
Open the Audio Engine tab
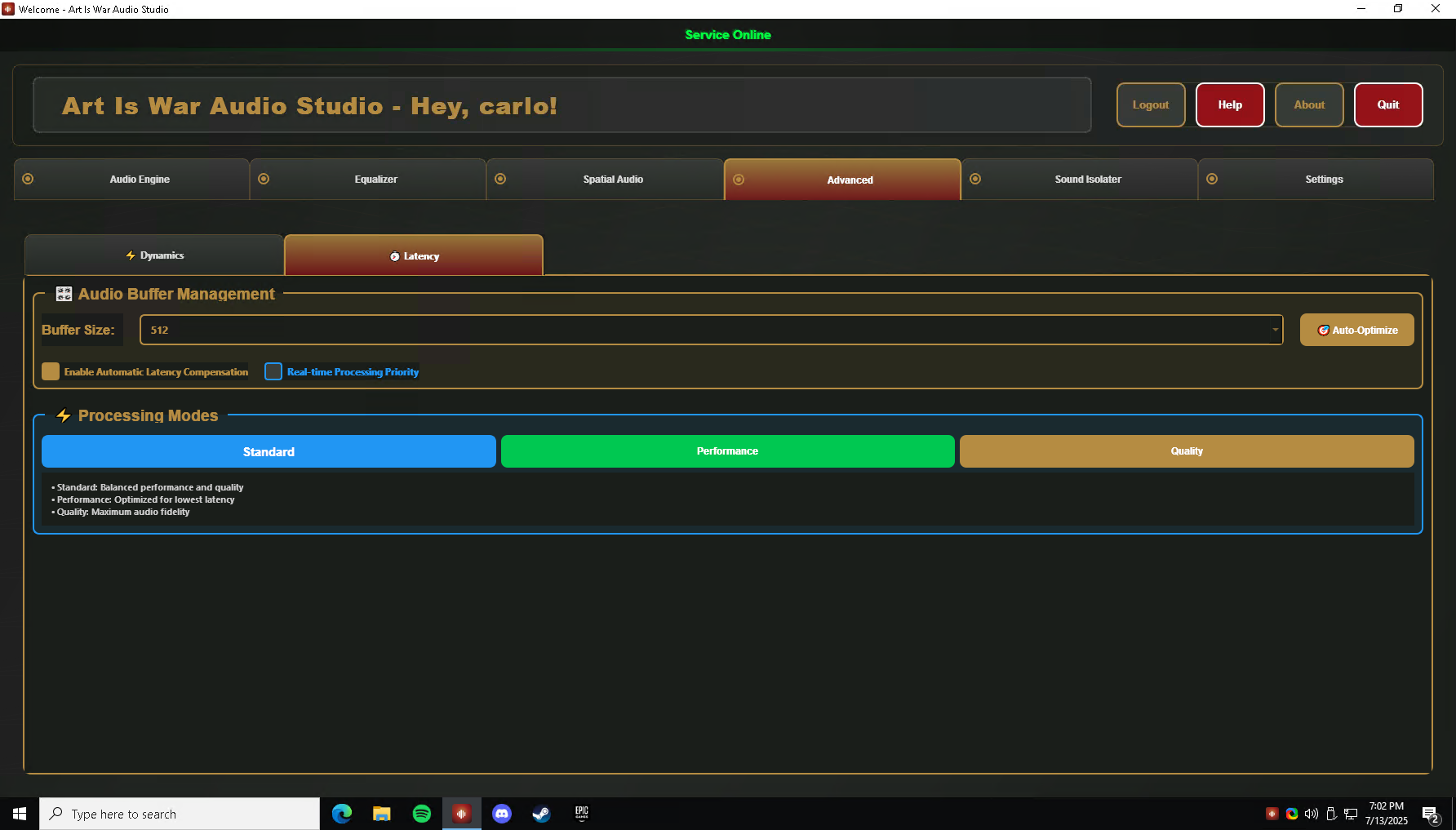131,179
